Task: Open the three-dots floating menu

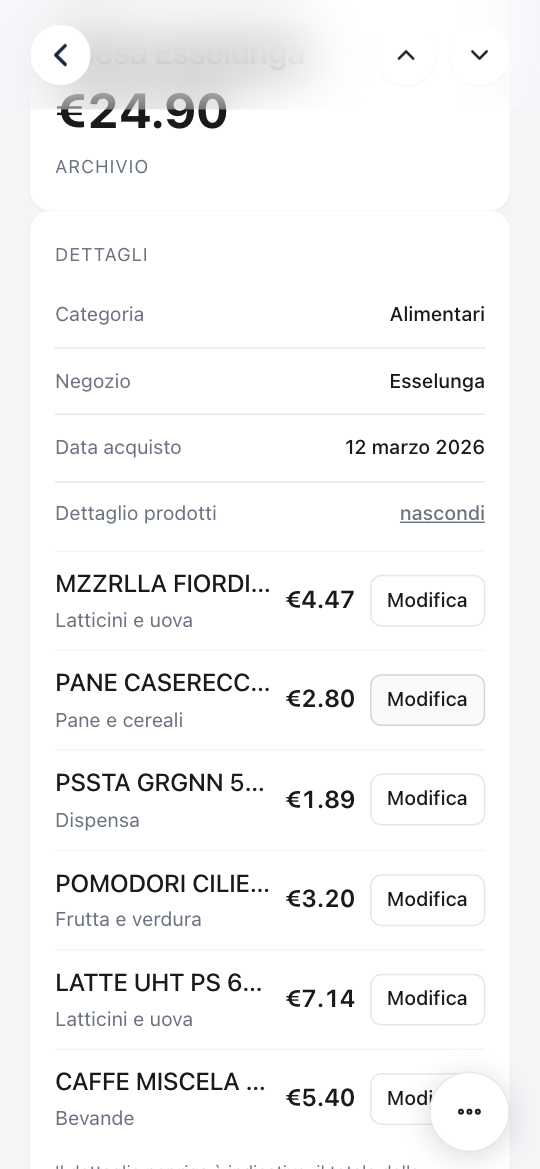Action: tap(469, 1112)
